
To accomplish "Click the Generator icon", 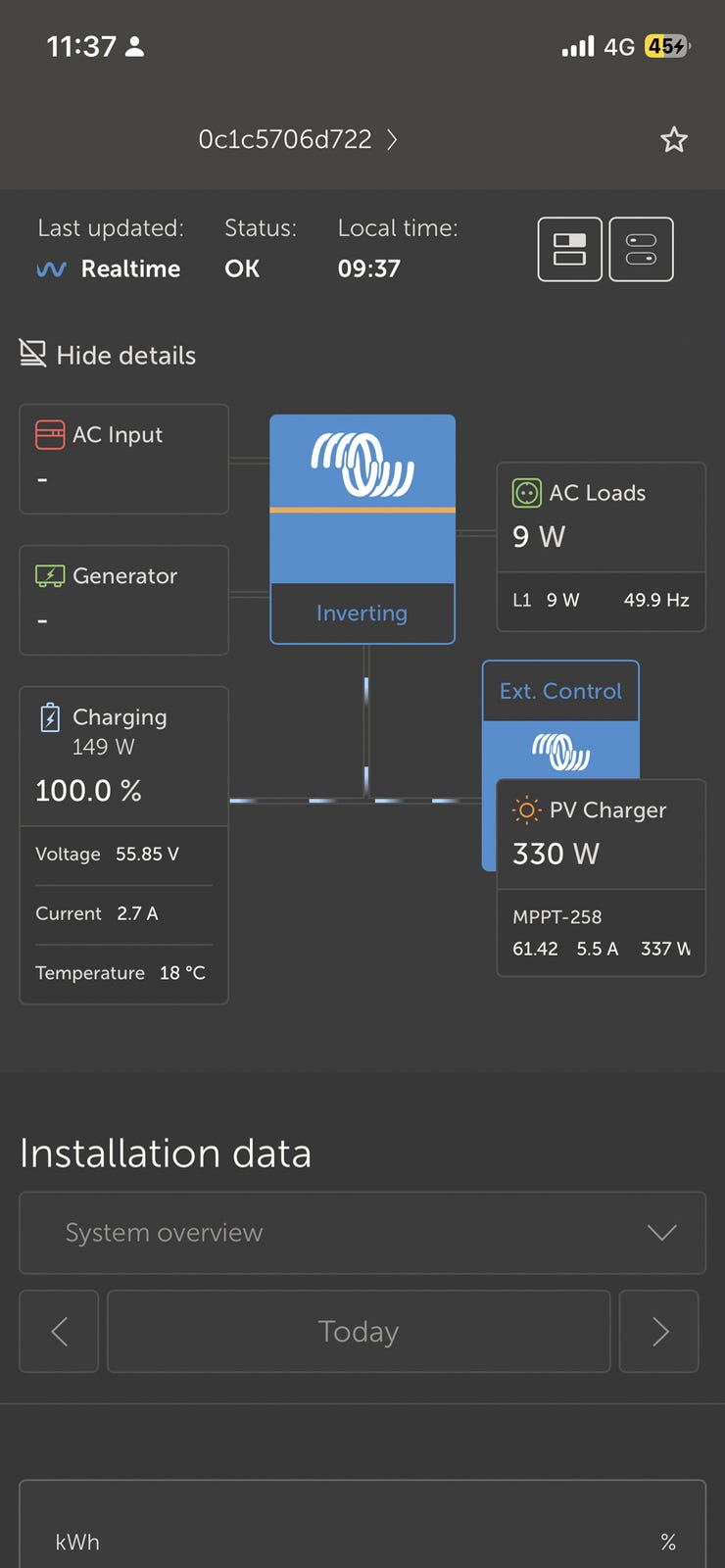I will pos(50,575).
